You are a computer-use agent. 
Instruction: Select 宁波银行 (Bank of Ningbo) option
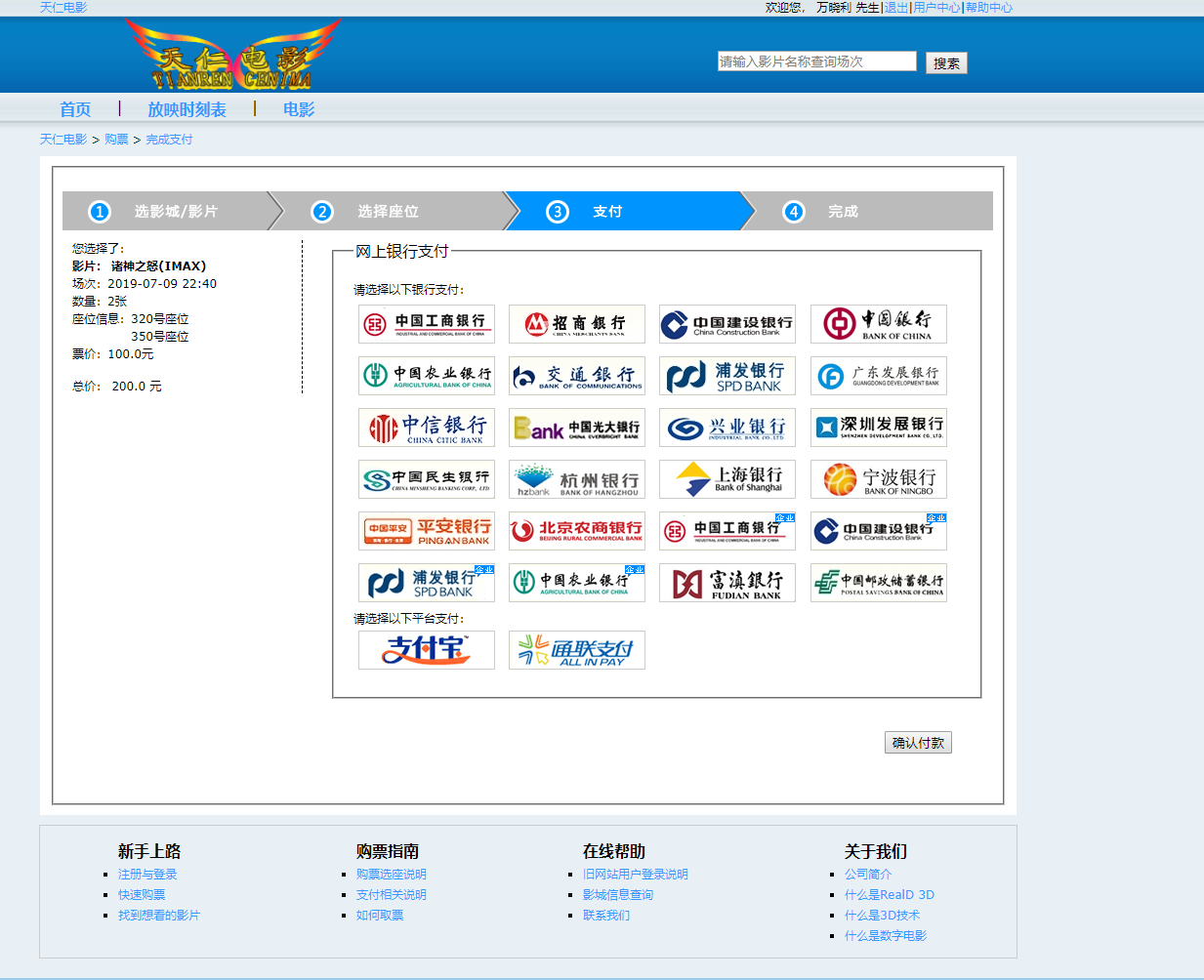click(x=877, y=479)
